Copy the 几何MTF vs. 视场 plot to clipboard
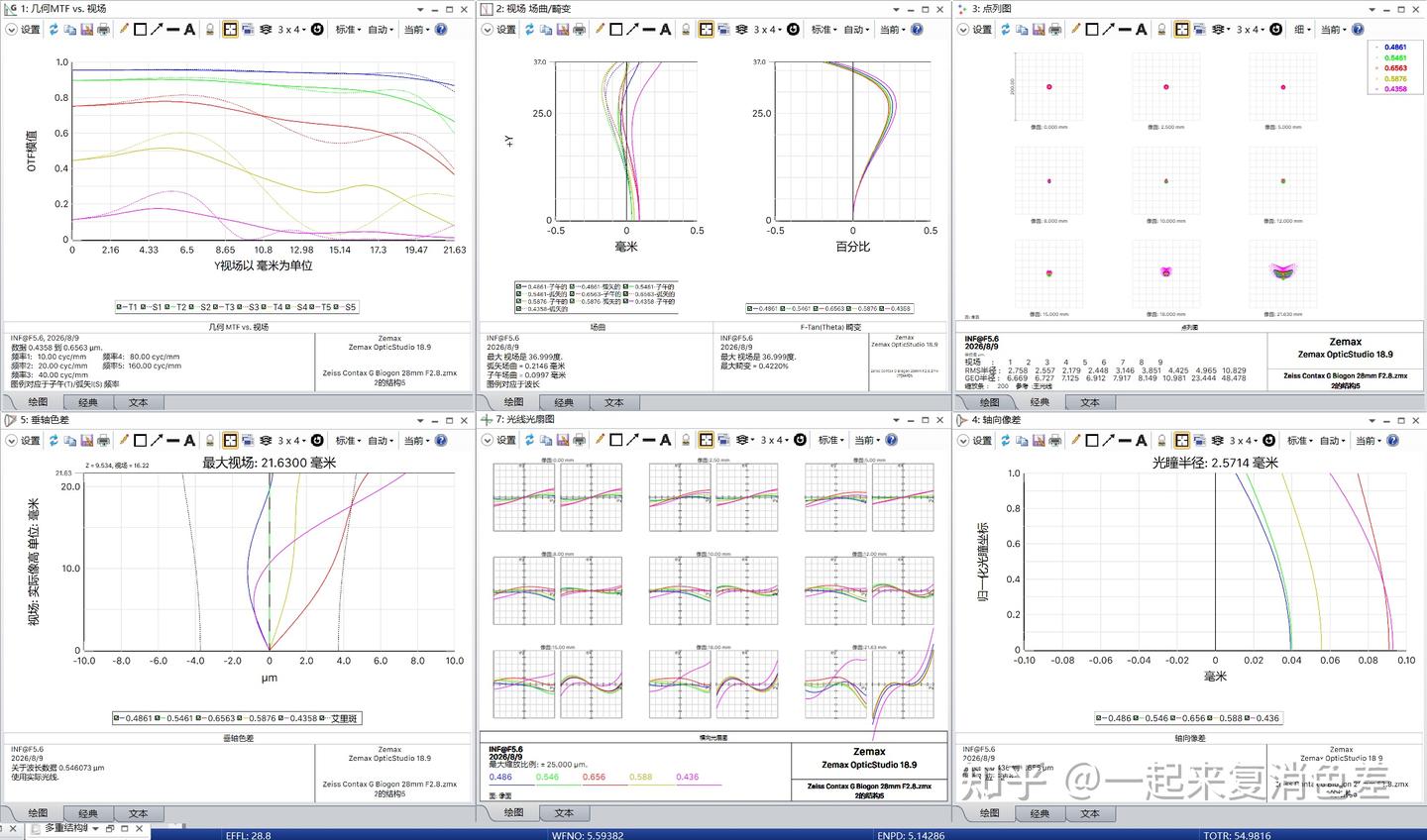Screen dimensions: 1427x840 pos(70,30)
